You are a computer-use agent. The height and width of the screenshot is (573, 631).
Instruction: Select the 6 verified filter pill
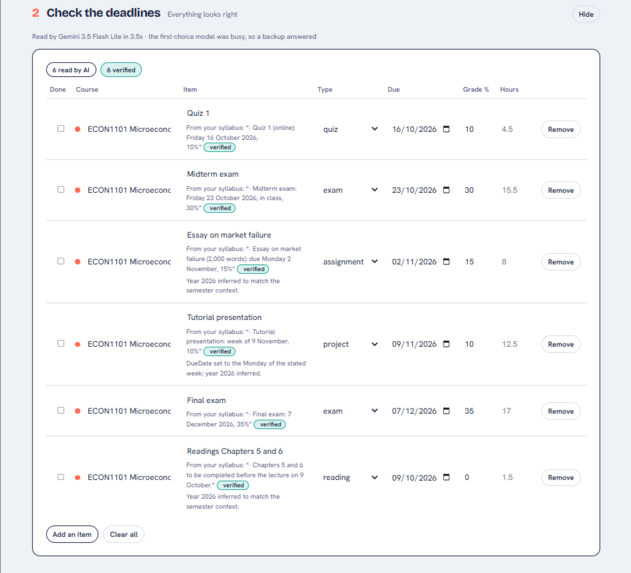121,70
